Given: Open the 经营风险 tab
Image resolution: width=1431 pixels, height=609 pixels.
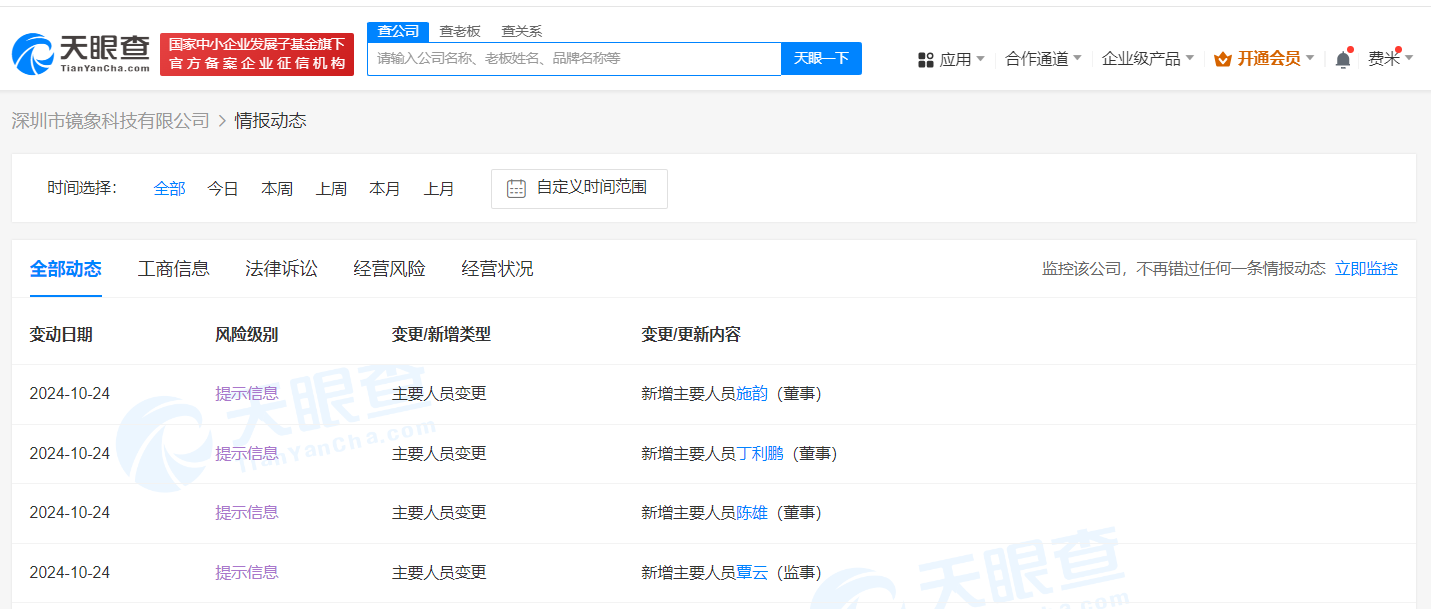Looking at the screenshot, I should 389,269.
